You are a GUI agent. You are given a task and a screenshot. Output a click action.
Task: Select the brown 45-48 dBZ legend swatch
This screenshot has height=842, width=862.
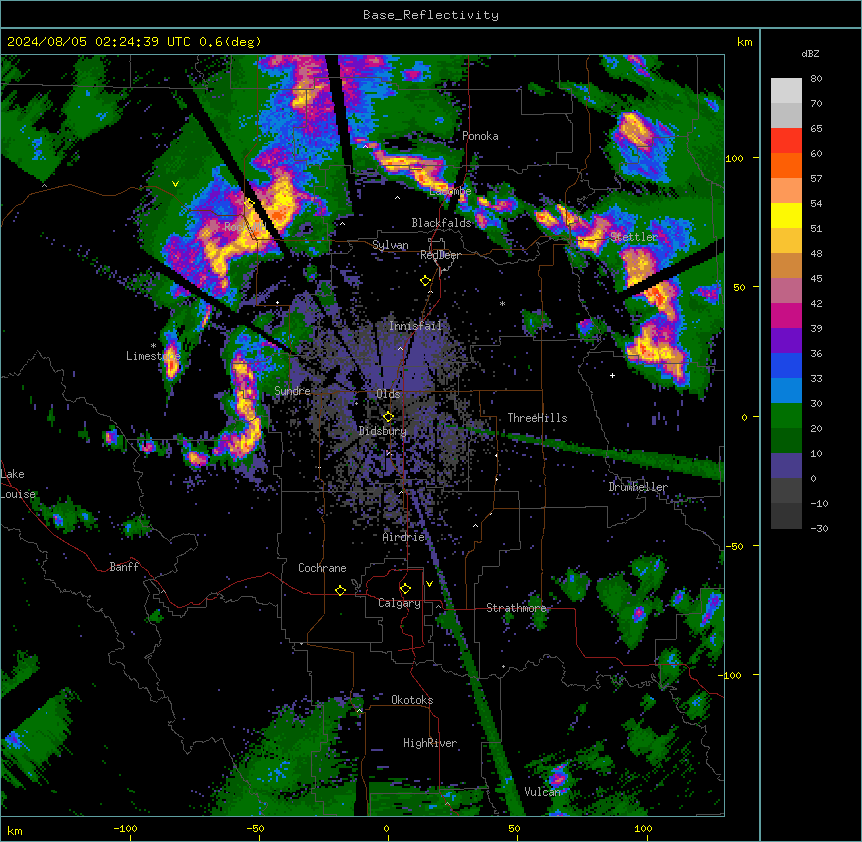tap(786, 265)
